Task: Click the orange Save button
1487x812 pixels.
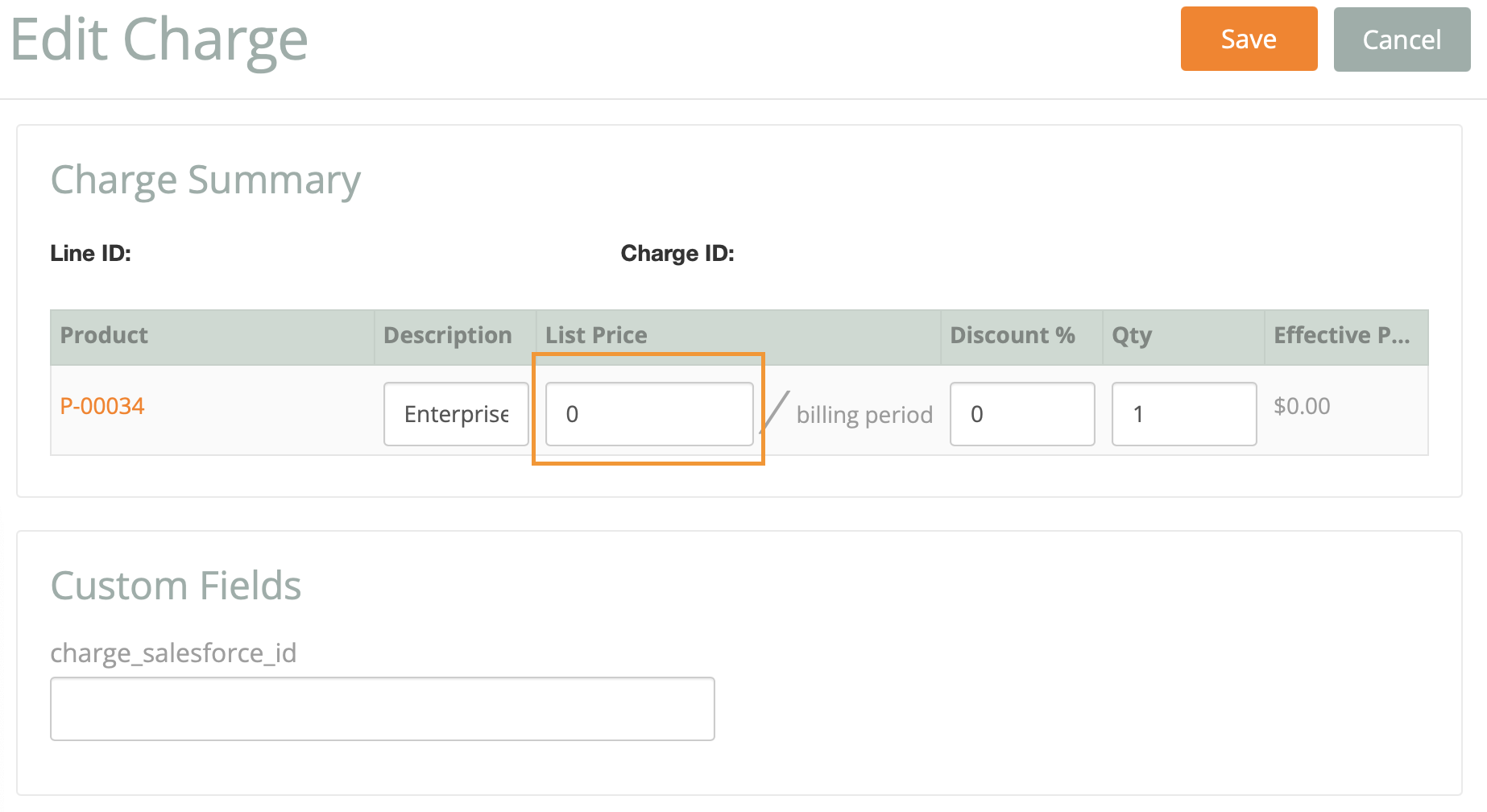Action: (x=1249, y=39)
